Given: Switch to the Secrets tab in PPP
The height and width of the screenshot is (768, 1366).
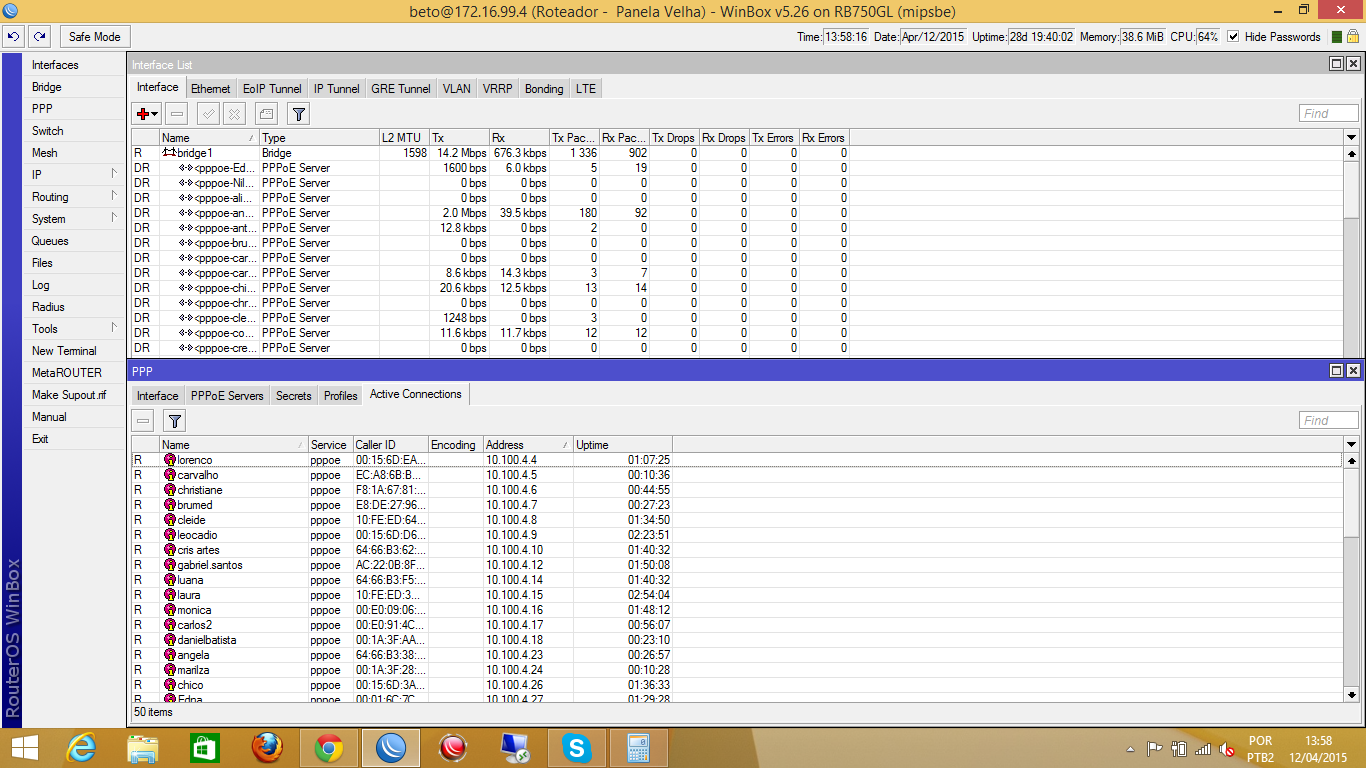Looking at the screenshot, I should coord(294,396).
